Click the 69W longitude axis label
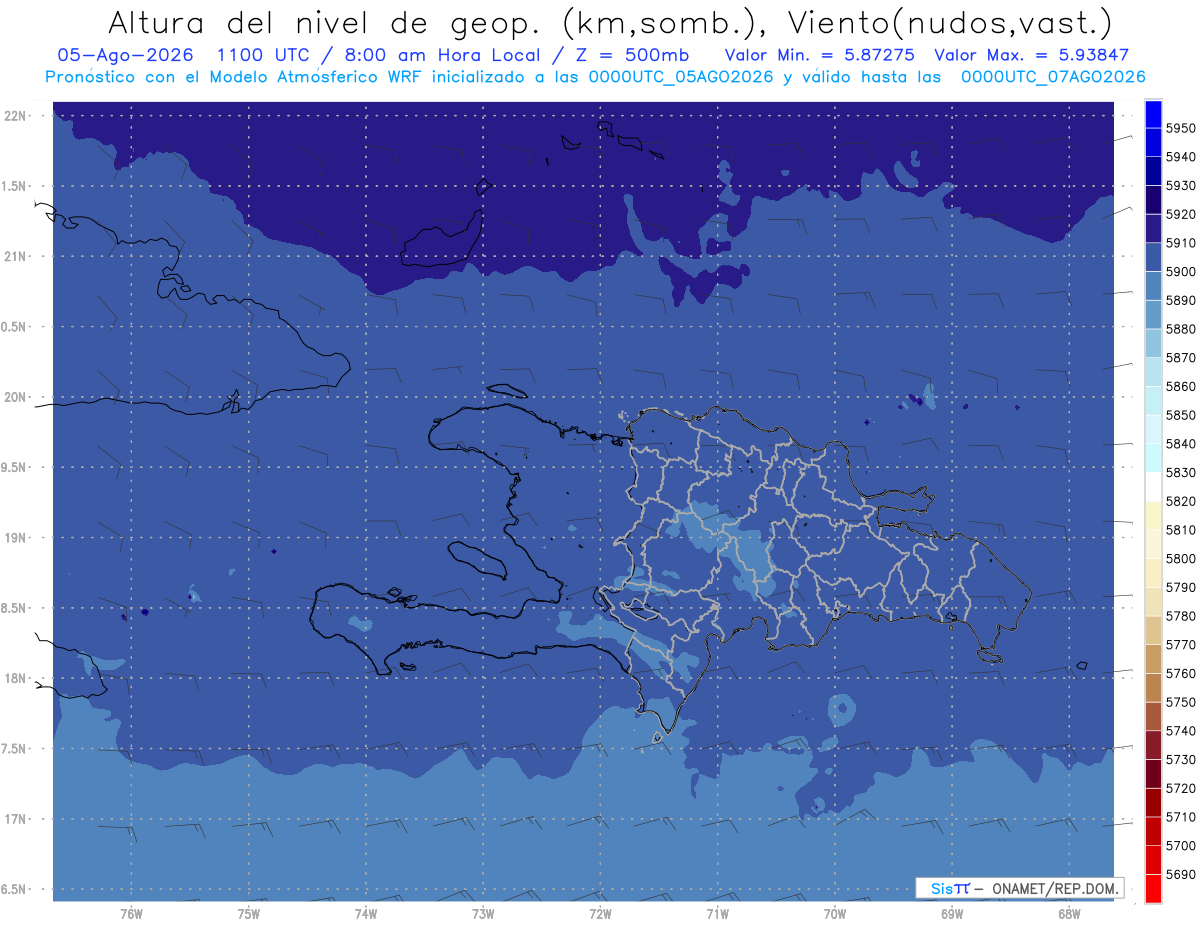This screenshot has height=927, width=1200. pyautogui.click(x=951, y=913)
